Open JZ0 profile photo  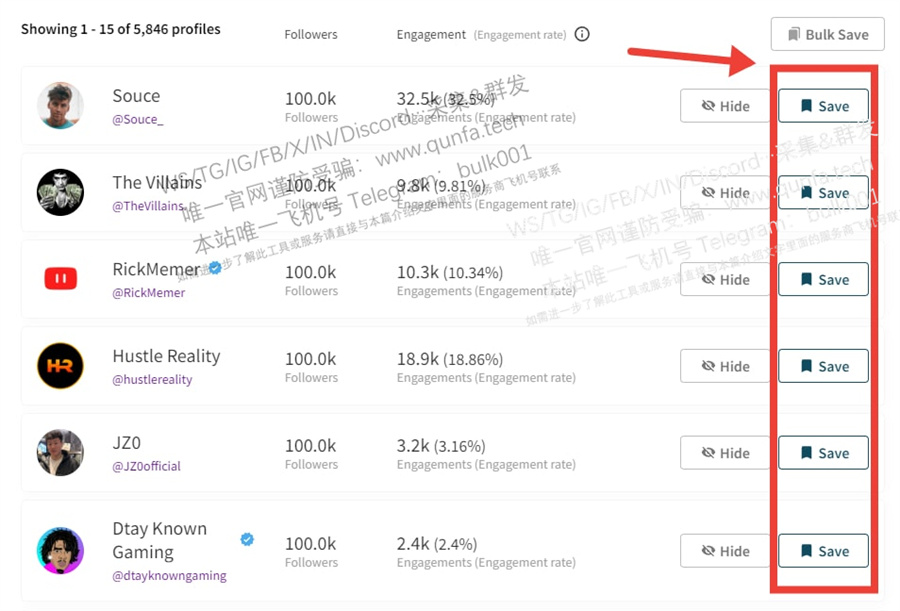click(60, 453)
